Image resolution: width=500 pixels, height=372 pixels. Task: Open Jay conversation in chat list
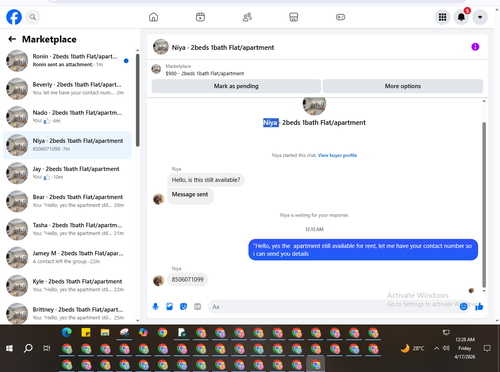67,173
